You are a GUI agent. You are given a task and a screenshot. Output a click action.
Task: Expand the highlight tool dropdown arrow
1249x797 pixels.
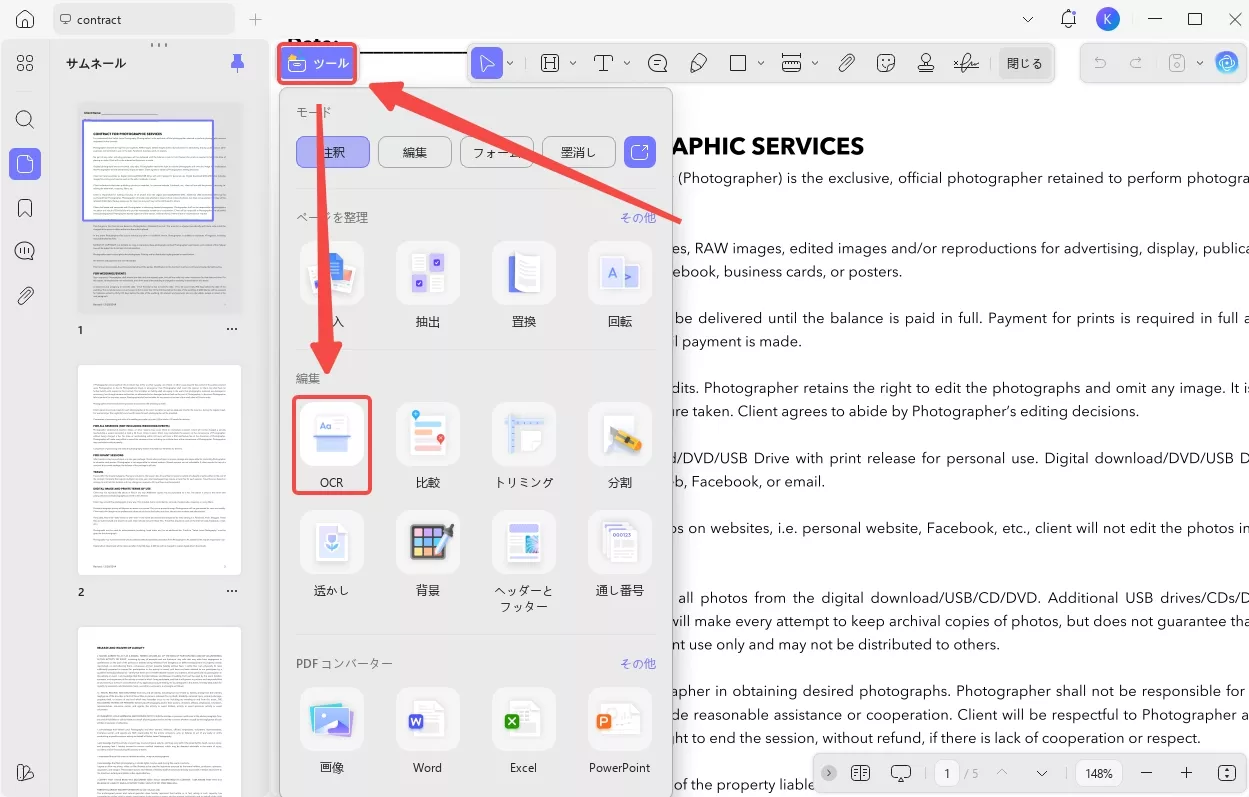tap(573, 63)
